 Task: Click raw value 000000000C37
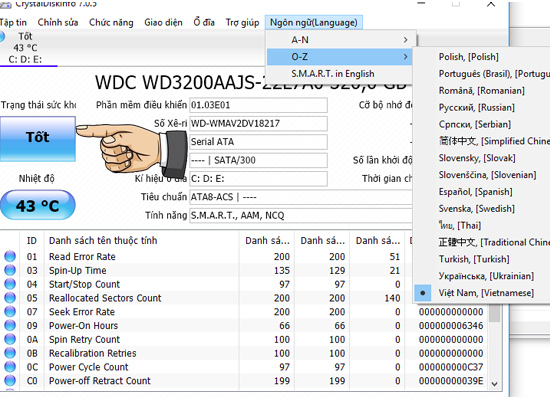click(451, 367)
